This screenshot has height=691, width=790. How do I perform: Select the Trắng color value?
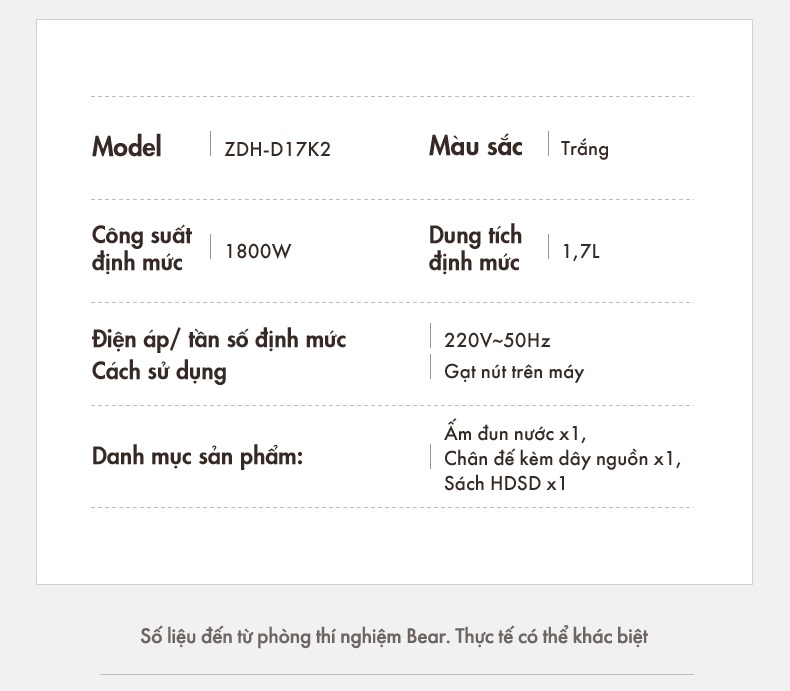click(x=584, y=149)
